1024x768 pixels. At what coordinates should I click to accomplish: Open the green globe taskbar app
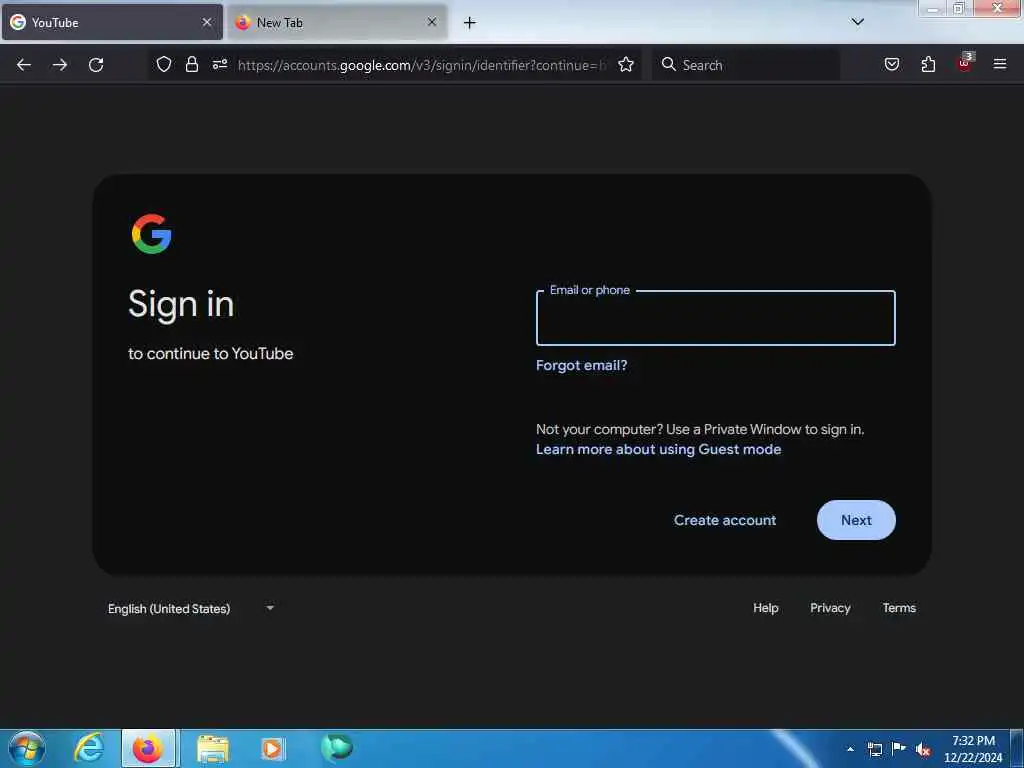click(x=336, y=748)
